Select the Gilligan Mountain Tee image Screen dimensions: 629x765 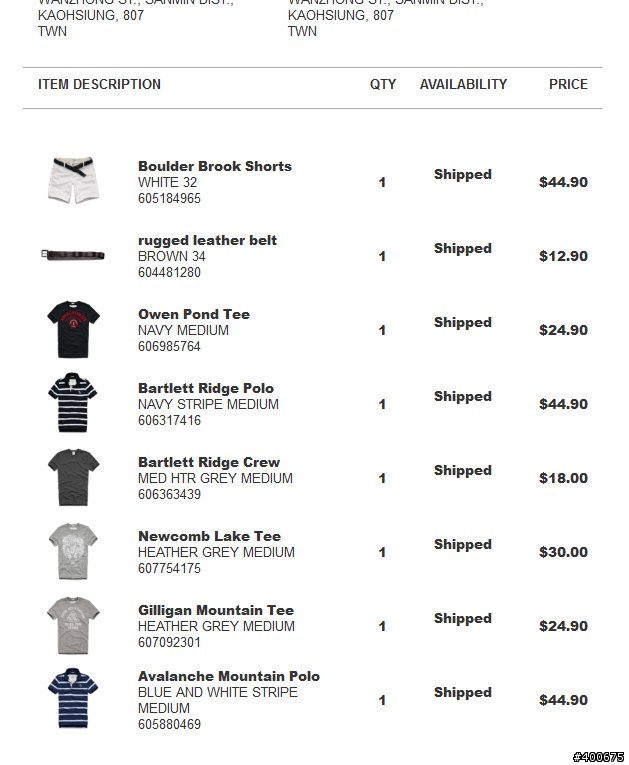coord(73,625)
